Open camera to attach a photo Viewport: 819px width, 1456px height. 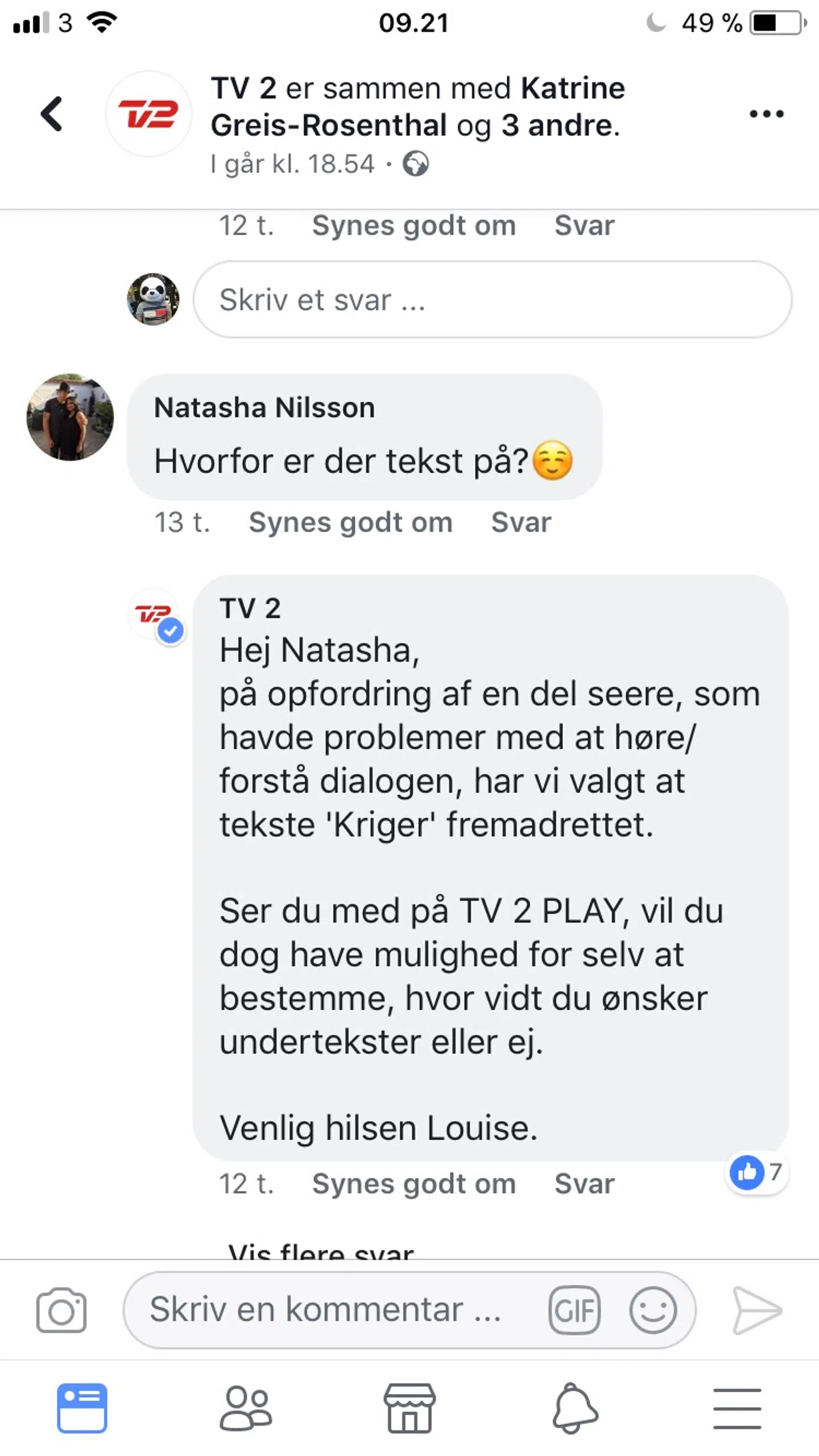61,1310
